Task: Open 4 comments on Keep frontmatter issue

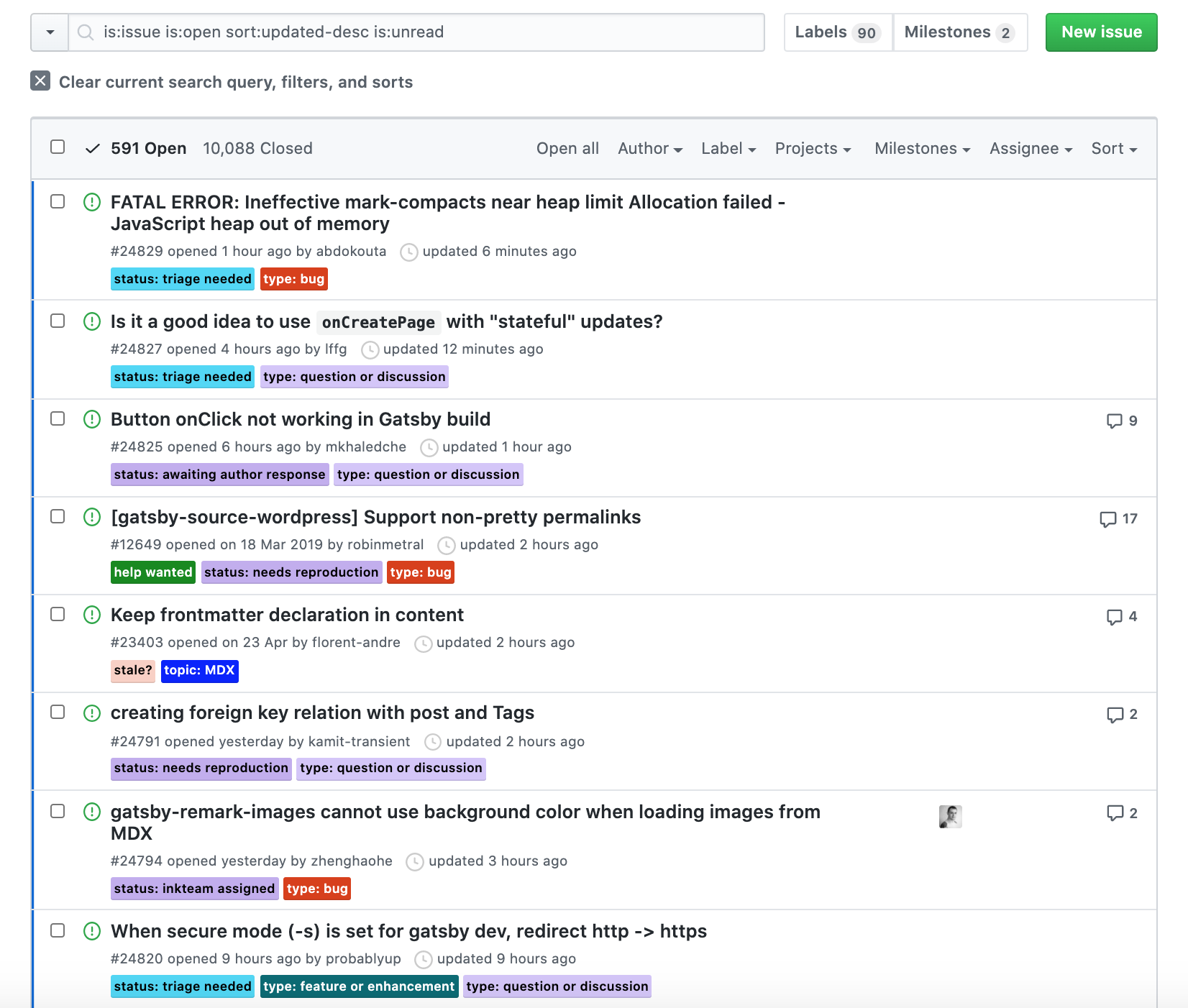Action: coord(1122,616)
